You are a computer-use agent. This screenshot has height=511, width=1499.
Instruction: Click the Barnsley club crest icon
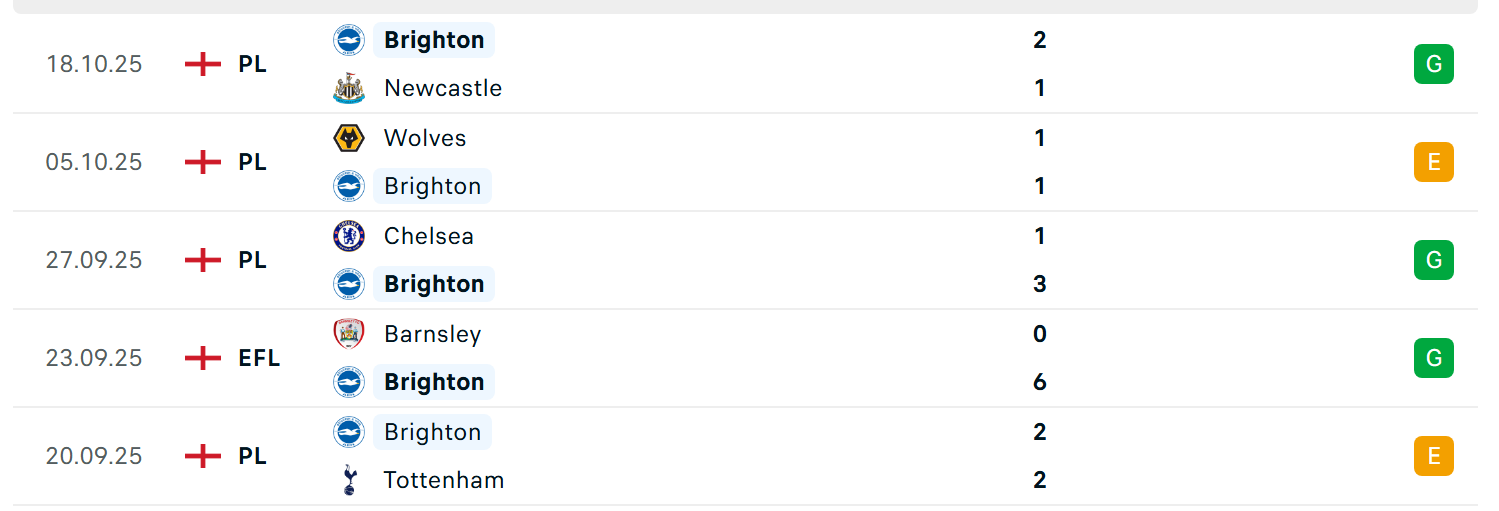click(x=349, y=334)
